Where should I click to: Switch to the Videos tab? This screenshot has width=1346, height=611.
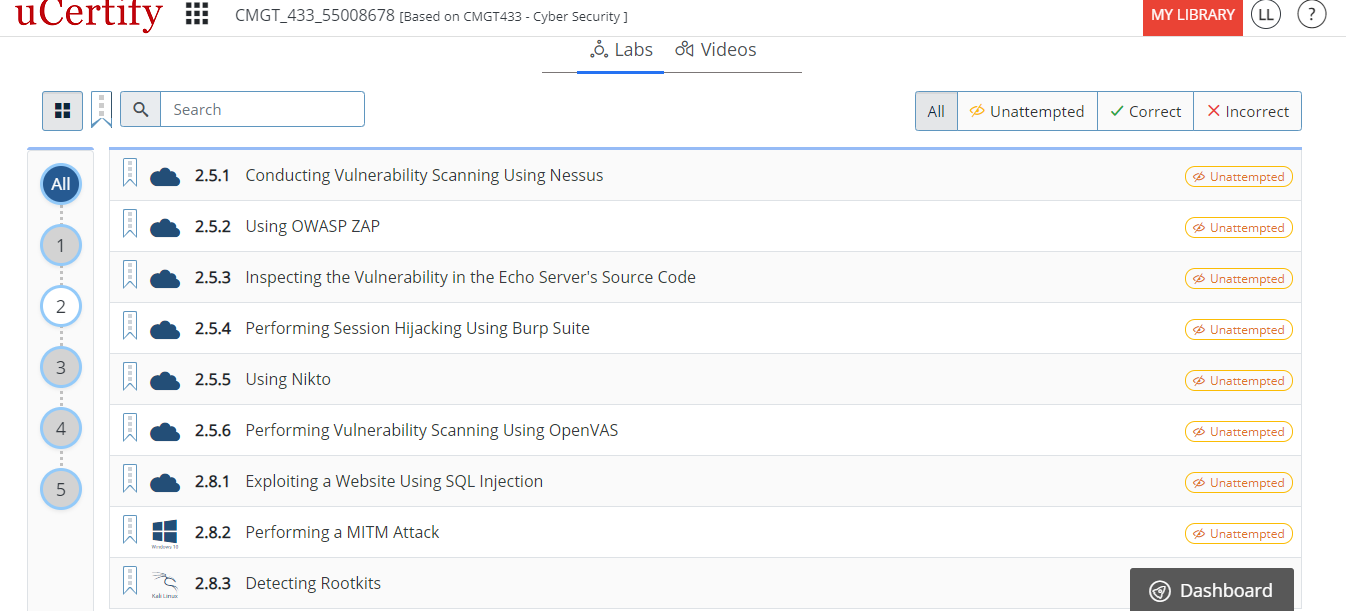tap(716, 50)
